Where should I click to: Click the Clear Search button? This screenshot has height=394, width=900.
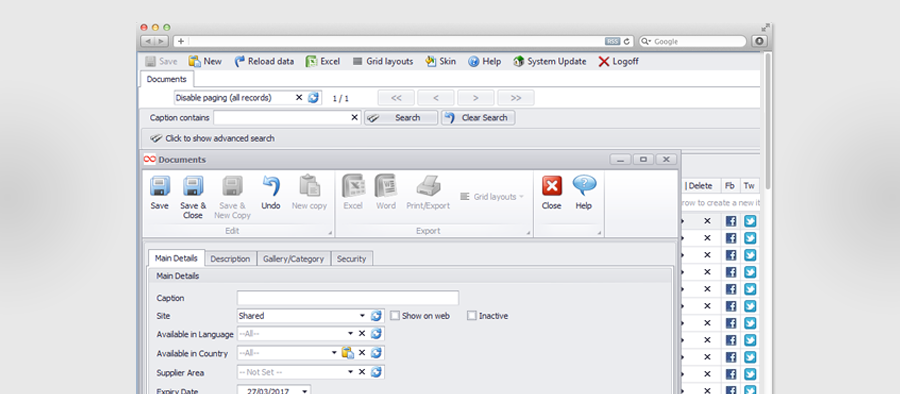point(478,118)
